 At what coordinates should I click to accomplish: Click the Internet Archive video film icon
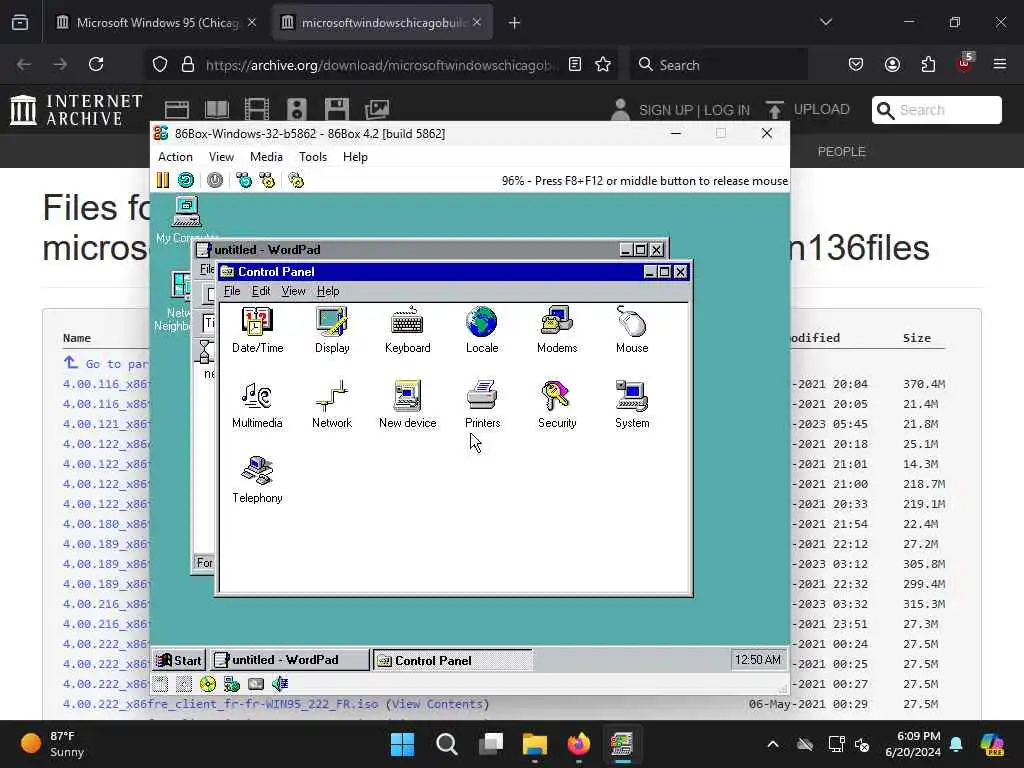click(x=257, y=110)
